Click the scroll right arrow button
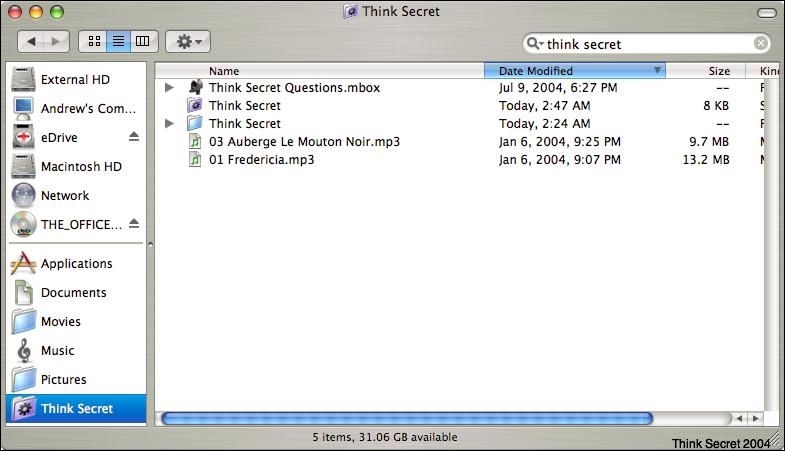Viewport: 785px width, 451px height. coord(755,418)
